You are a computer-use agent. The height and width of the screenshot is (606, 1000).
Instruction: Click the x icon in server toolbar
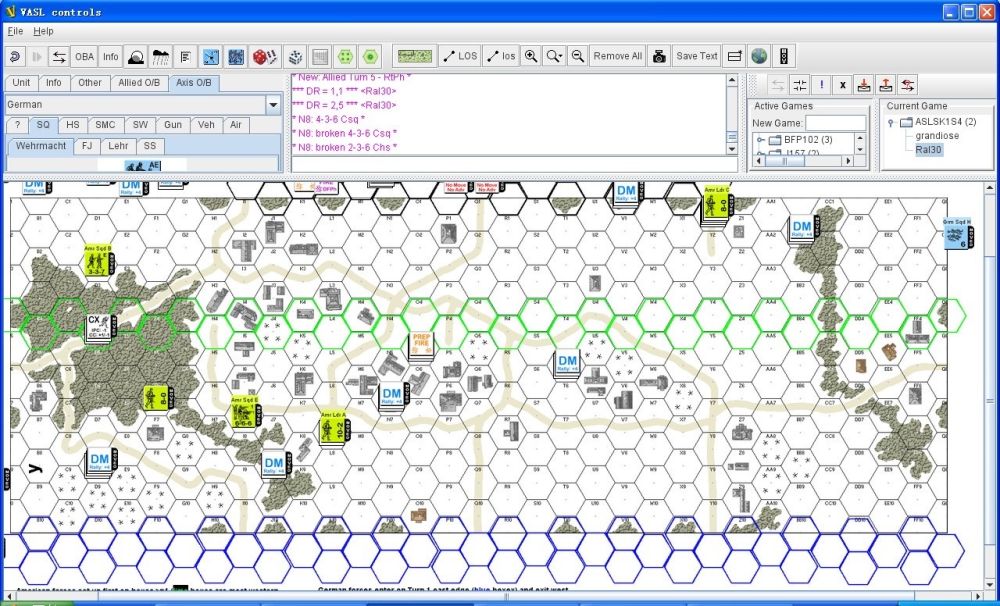842,85
